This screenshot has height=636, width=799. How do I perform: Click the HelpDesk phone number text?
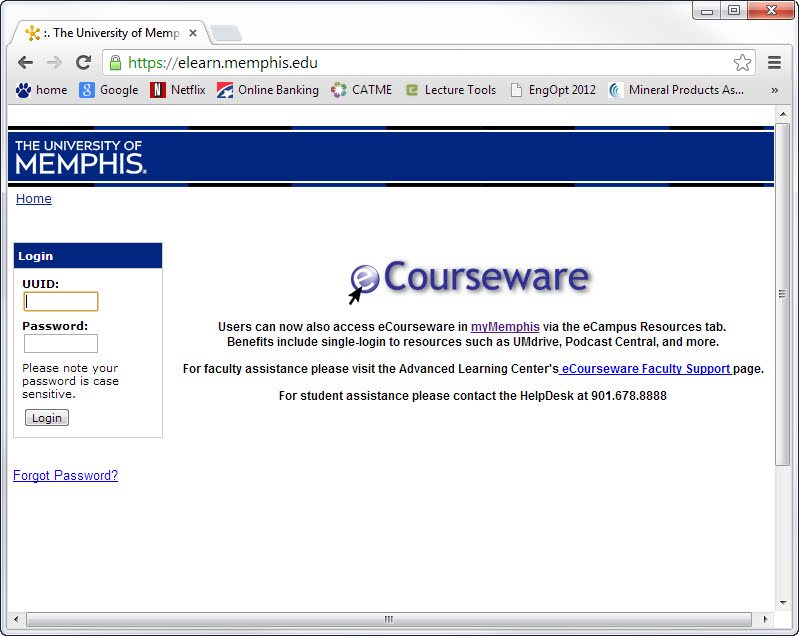point(629,396)
